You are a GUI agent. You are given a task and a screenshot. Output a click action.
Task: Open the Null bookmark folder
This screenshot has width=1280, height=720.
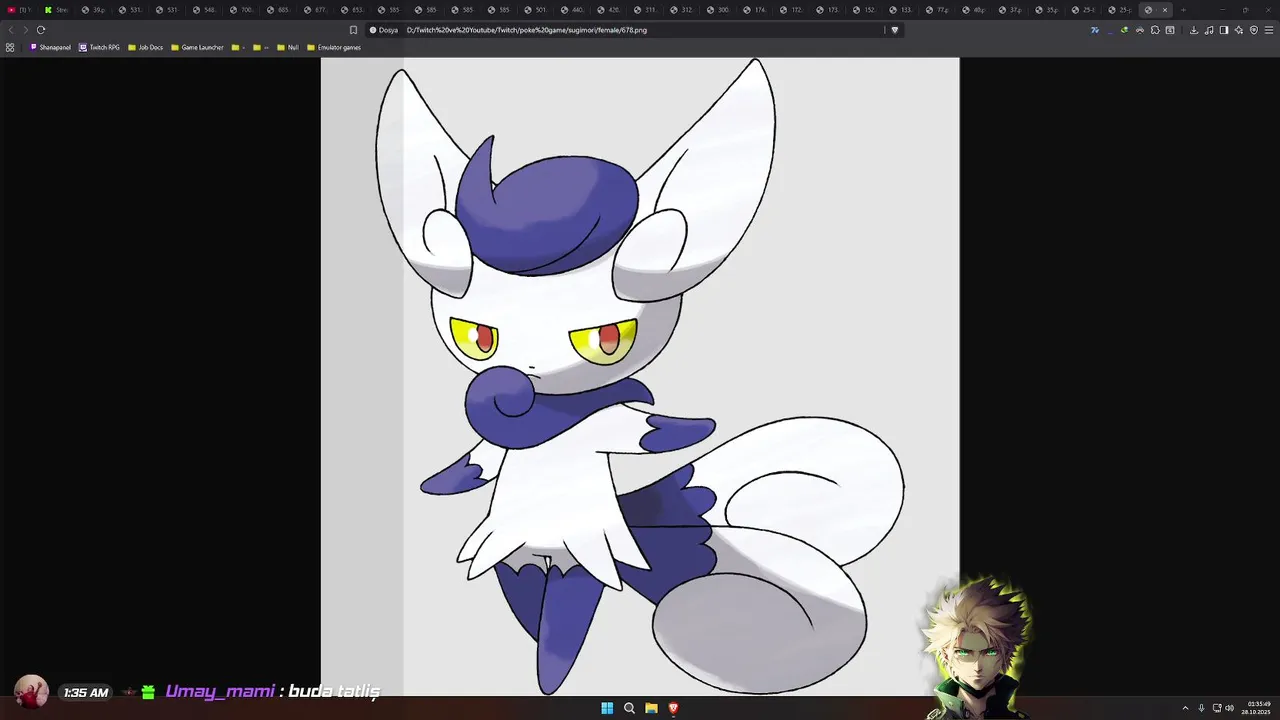point(288,47)
